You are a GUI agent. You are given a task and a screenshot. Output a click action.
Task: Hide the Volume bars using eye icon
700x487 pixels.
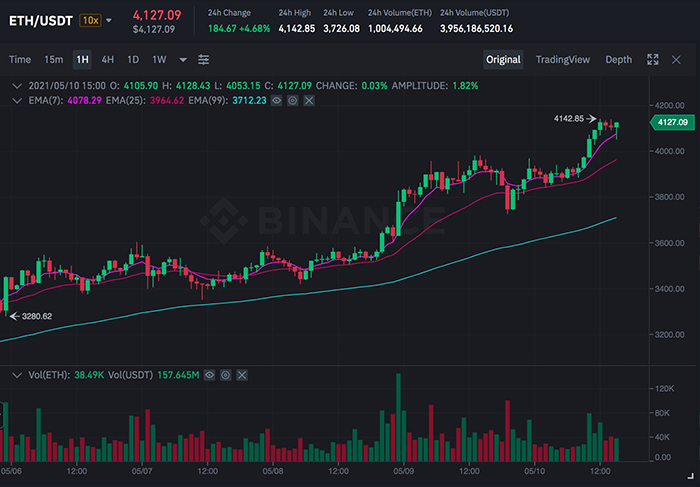[208, 375]
